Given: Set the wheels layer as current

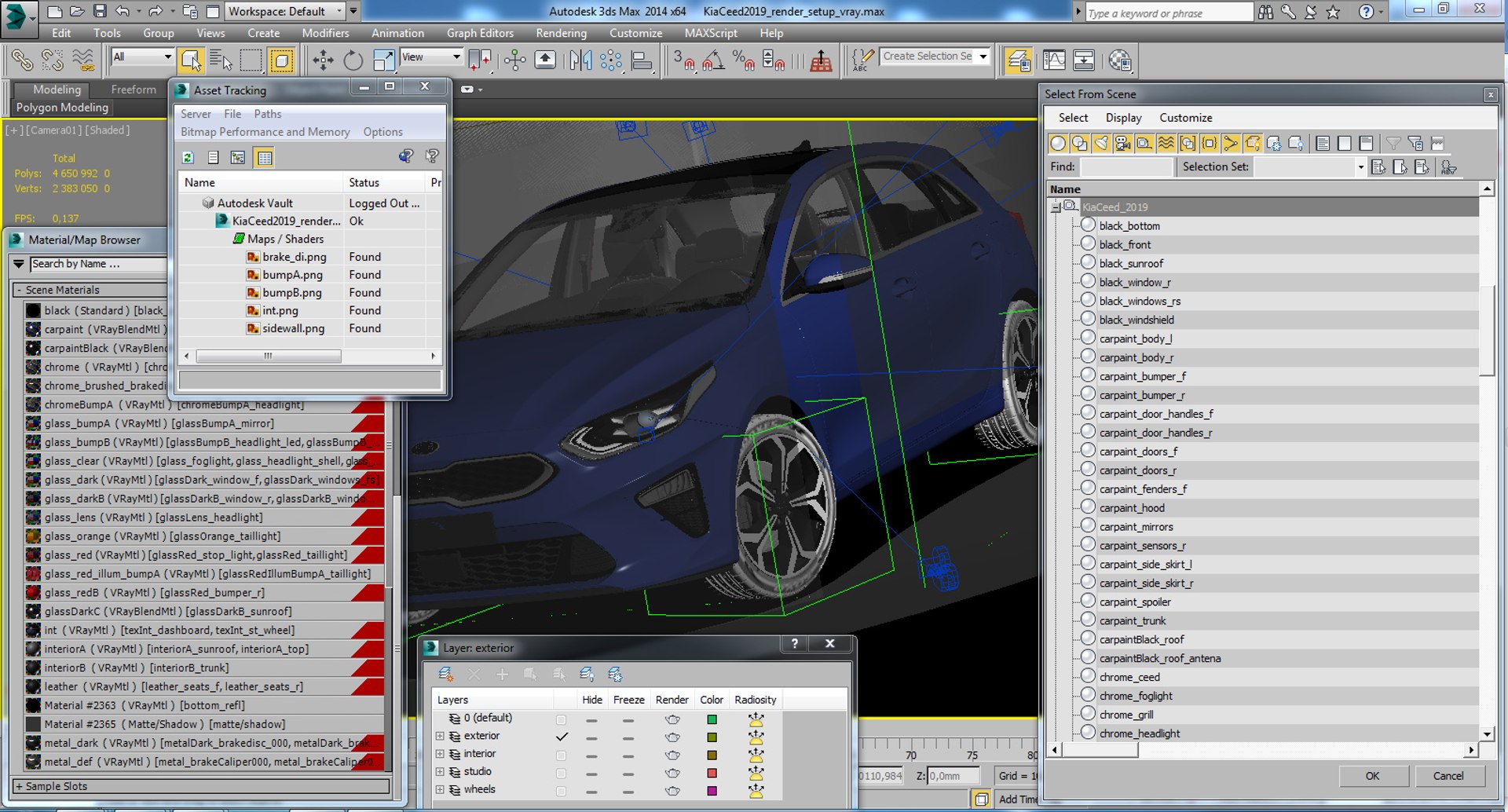Looking at the screenshot, I should click(x=561, y=791).
